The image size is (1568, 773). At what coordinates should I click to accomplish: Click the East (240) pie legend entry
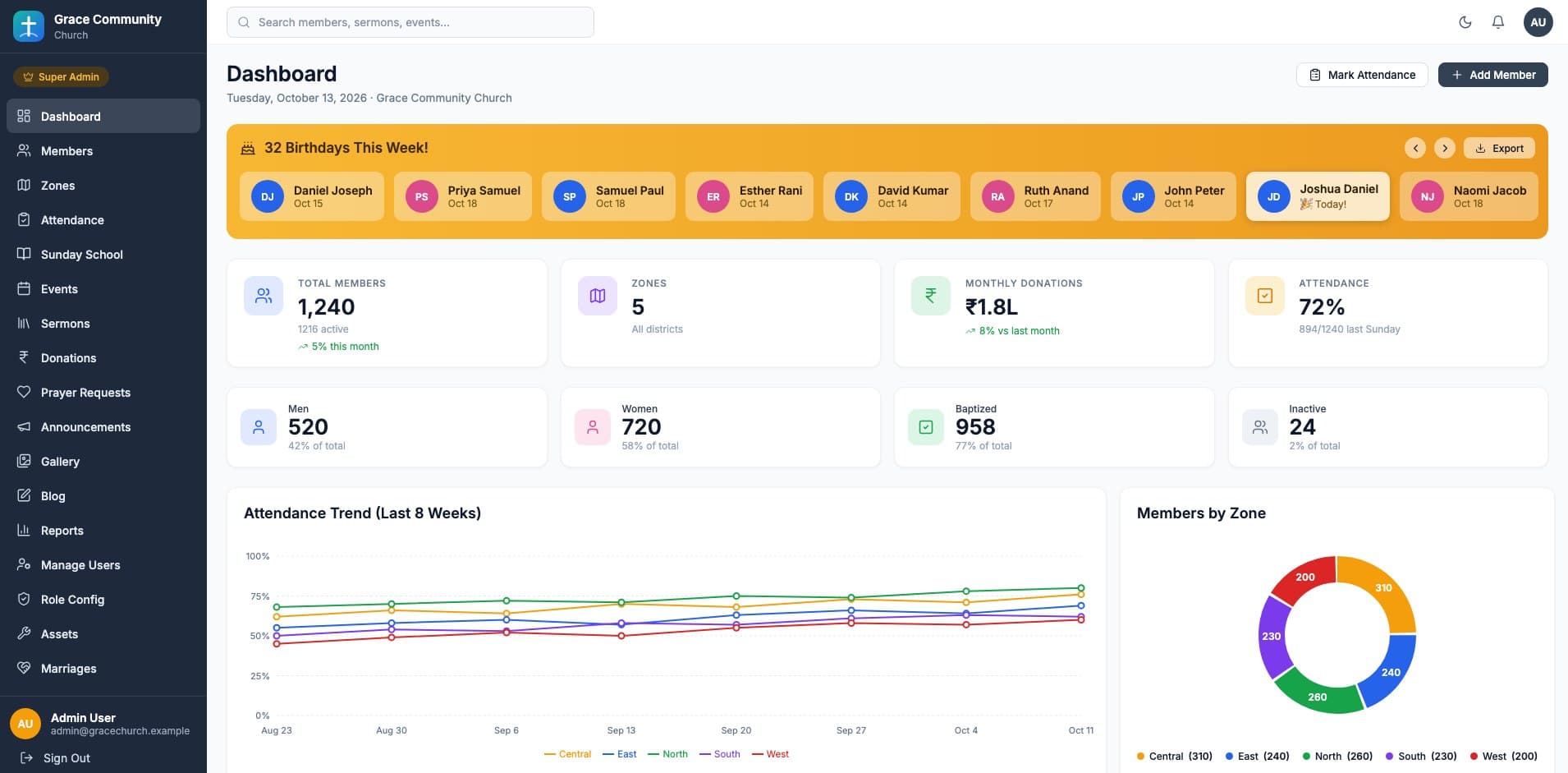click(x=1258, y=757)
